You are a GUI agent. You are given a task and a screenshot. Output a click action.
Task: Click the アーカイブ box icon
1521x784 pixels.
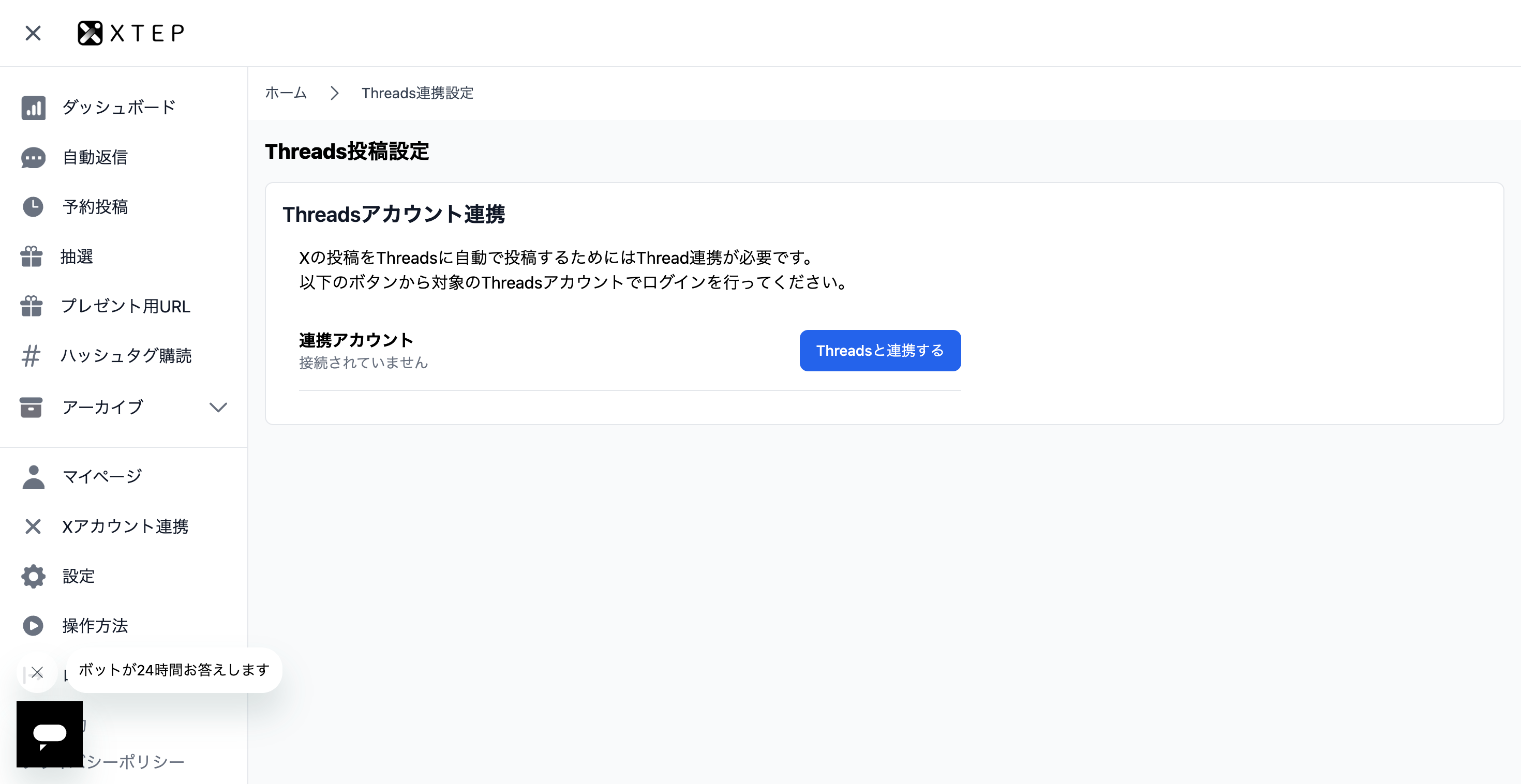click(31, 408)
